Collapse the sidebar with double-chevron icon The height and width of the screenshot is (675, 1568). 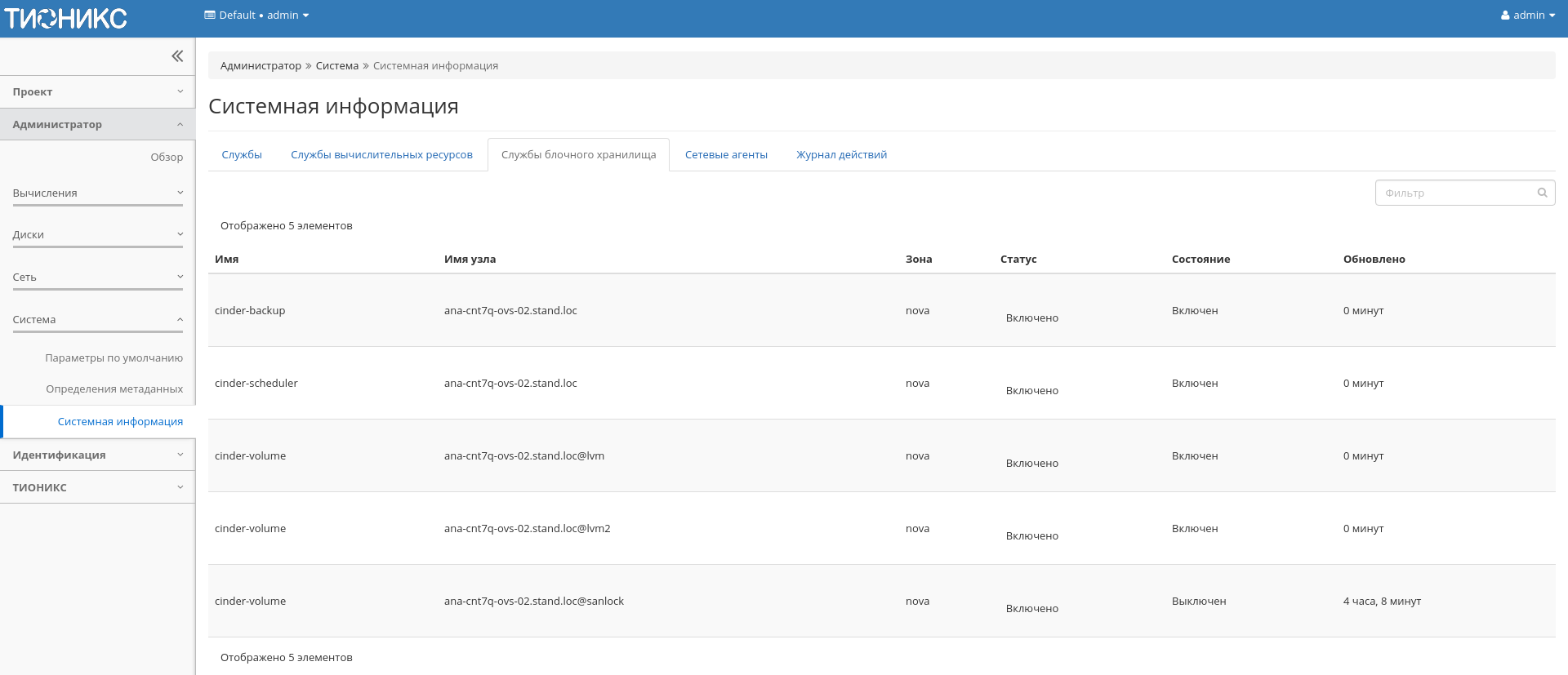click(x=177, y=56)
